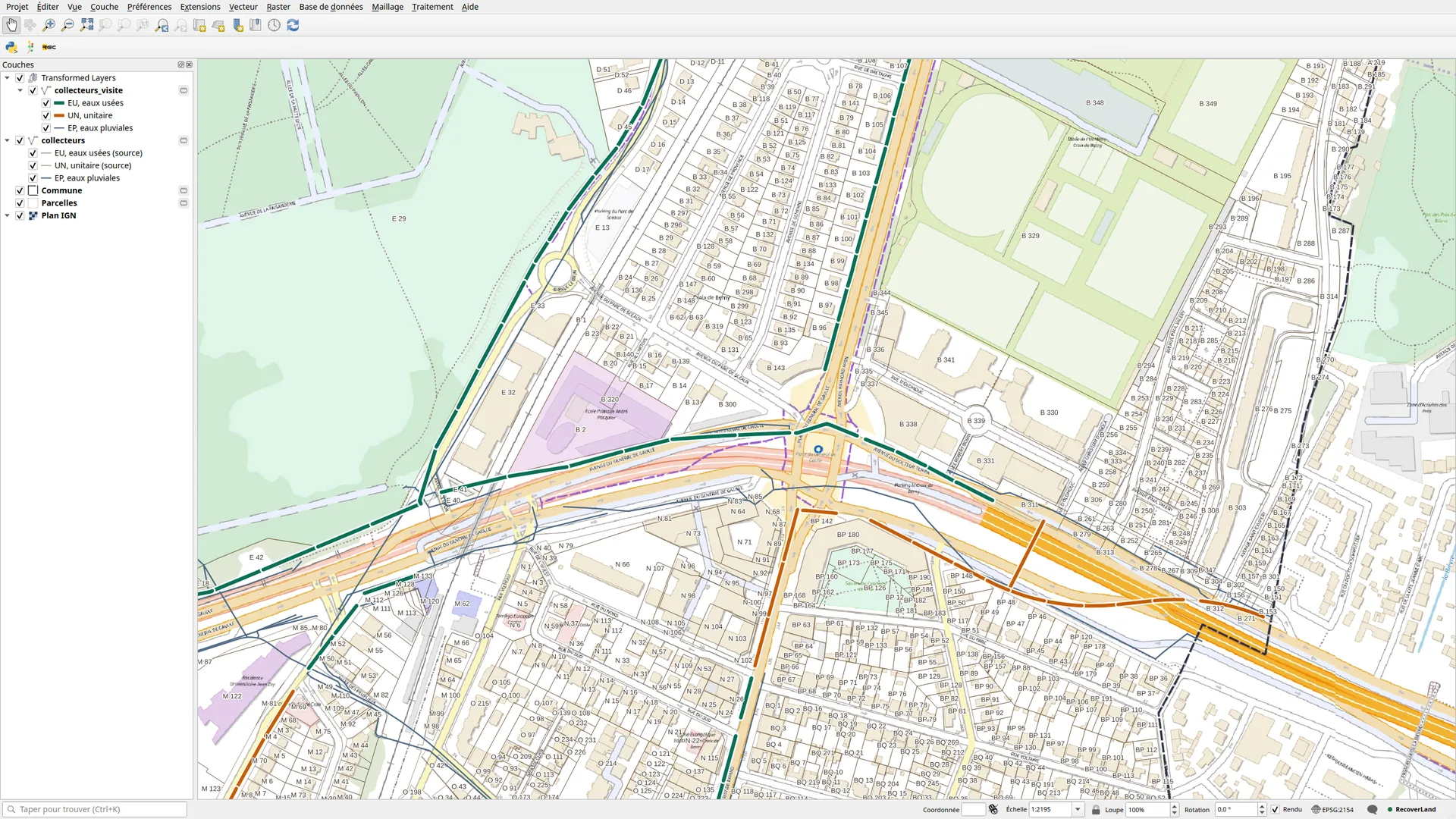Undock the Couches panel
This screenshot has height=819, width=1456.
181,64
